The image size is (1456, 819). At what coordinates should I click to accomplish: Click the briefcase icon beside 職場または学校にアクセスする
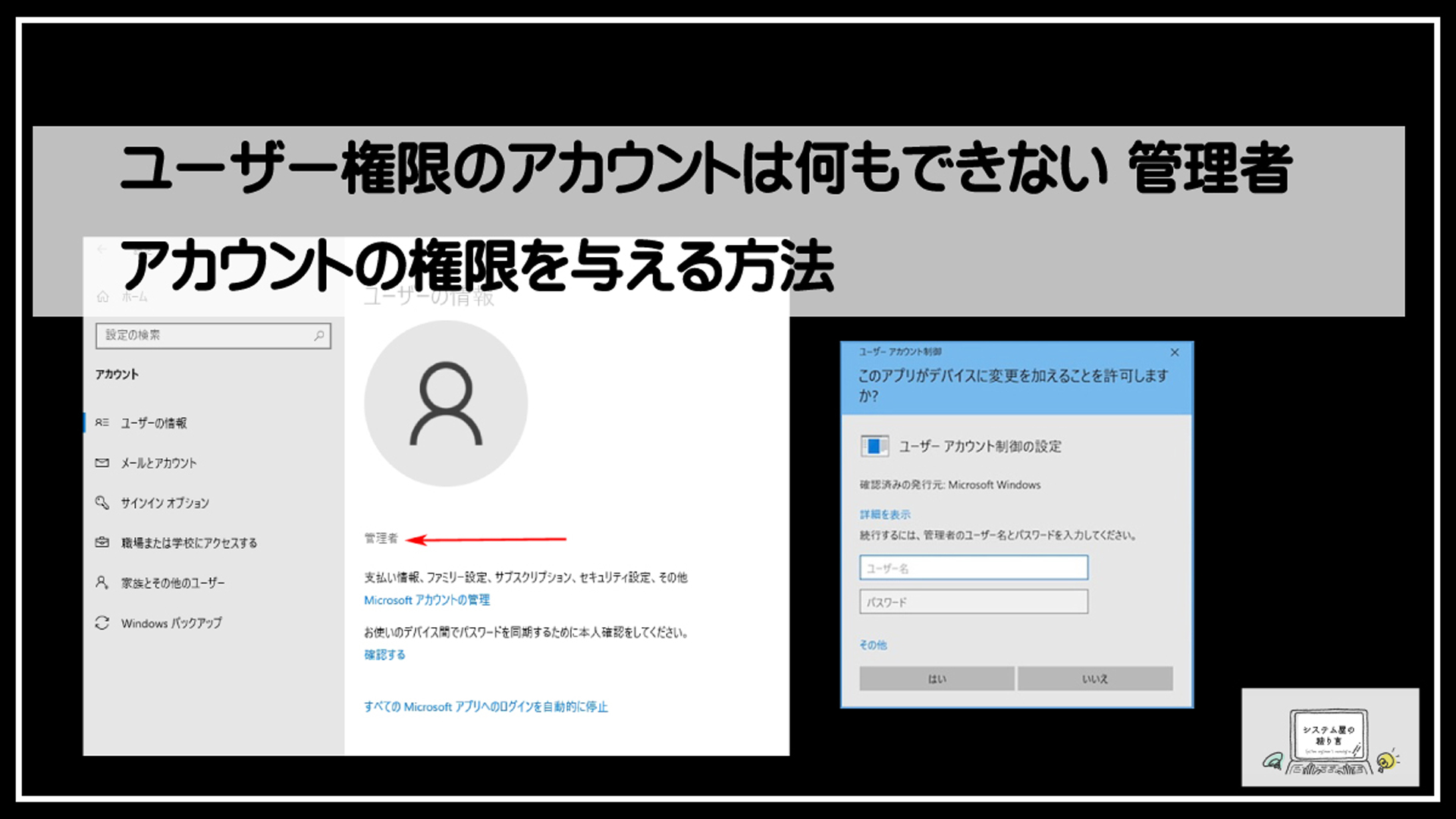point(102,542)
